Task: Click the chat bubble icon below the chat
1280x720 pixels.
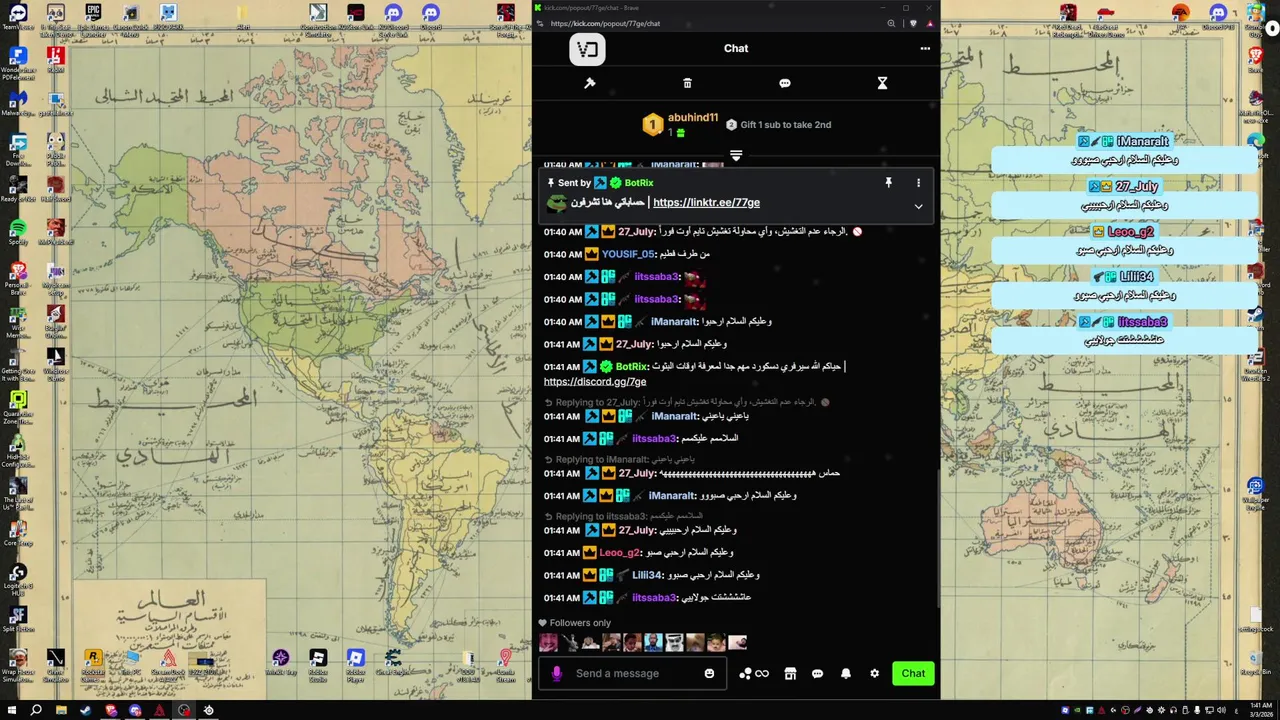Action: [817, 673]
